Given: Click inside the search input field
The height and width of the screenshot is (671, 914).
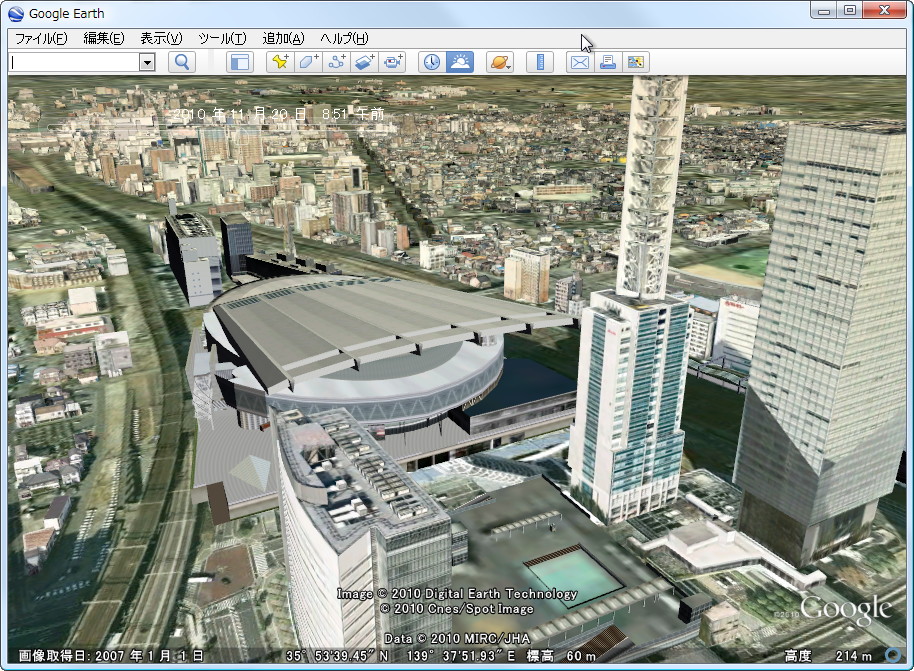Looking at the screenshot, I should coord(70,61).
